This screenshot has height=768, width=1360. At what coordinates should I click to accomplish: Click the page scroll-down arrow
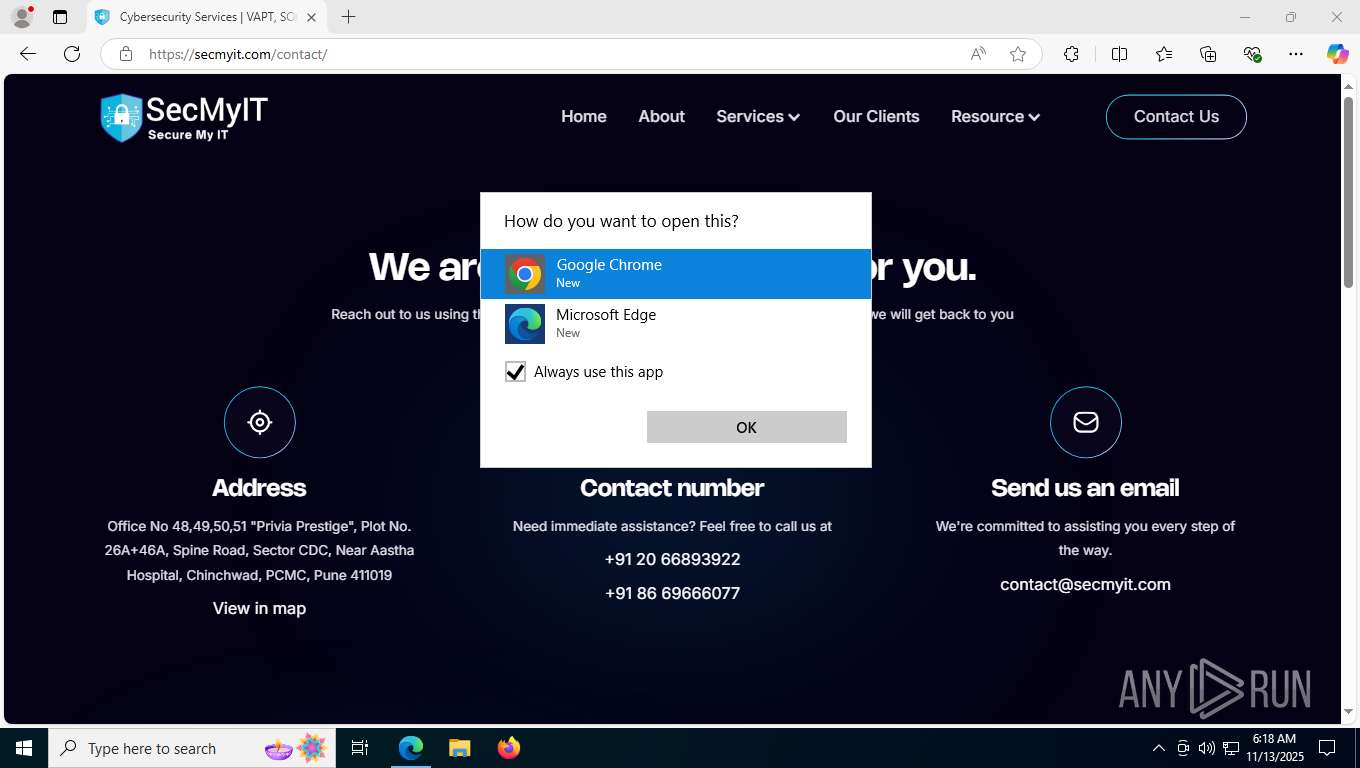click(x=1348, y=712)
